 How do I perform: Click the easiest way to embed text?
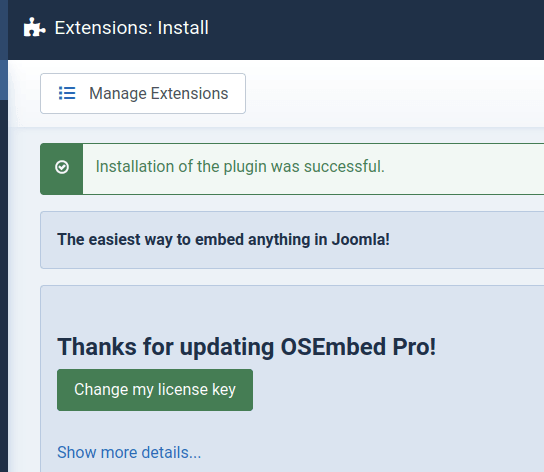point(223,239)
